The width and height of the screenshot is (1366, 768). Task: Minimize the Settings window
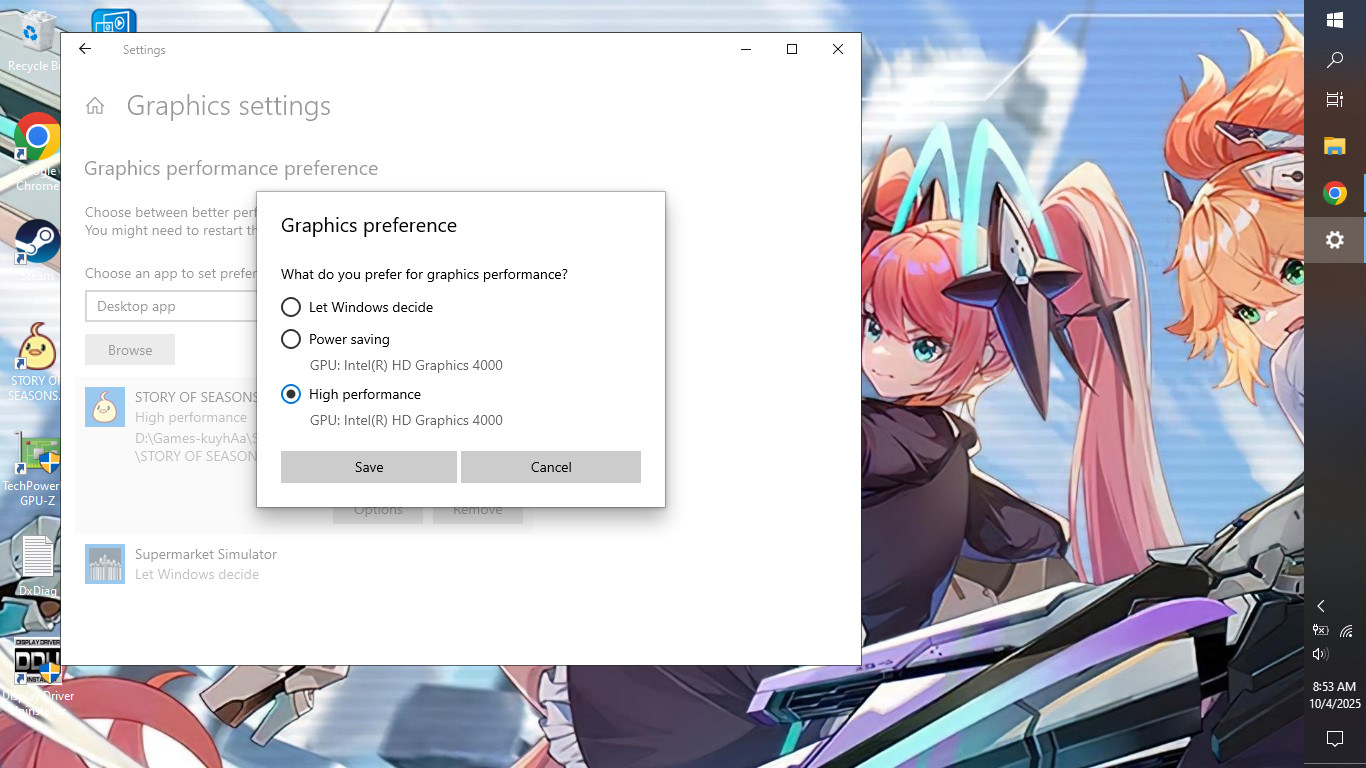[746, 49]
